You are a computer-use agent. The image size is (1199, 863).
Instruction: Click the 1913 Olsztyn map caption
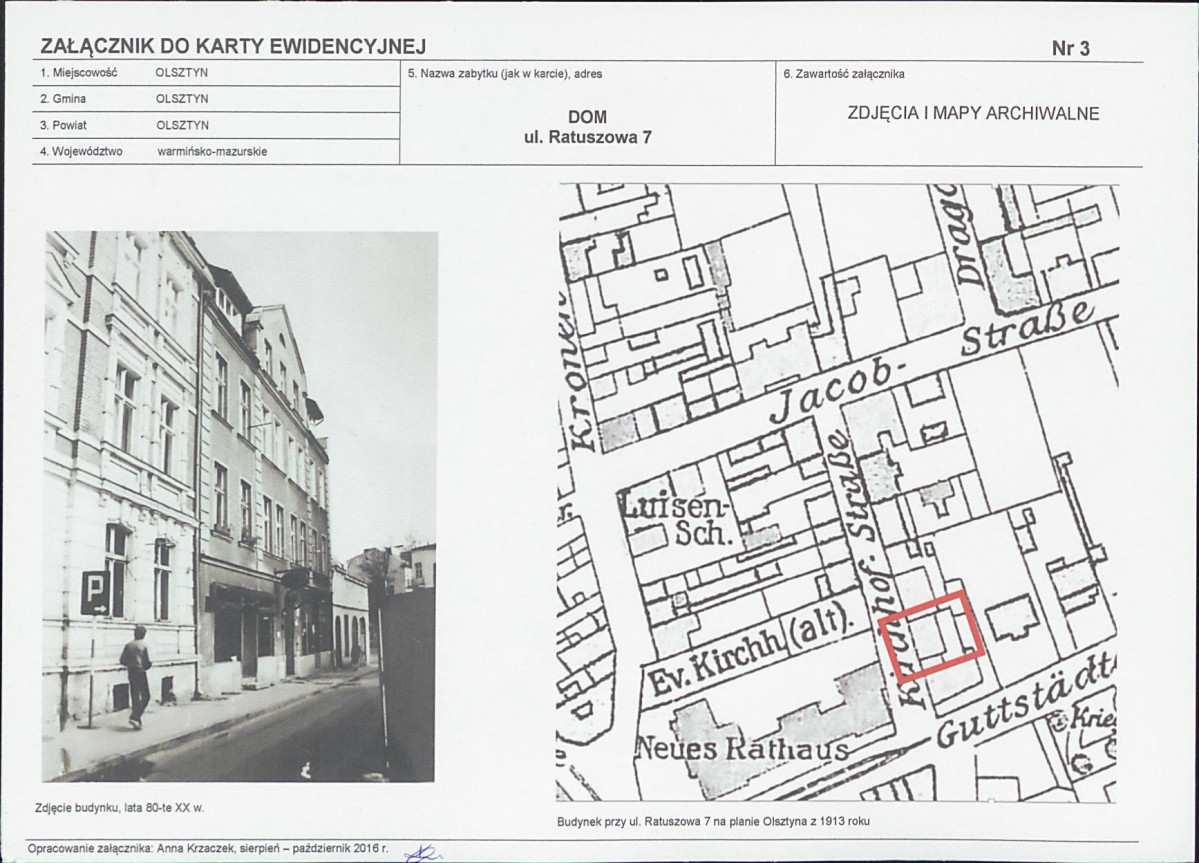(708, 823)
